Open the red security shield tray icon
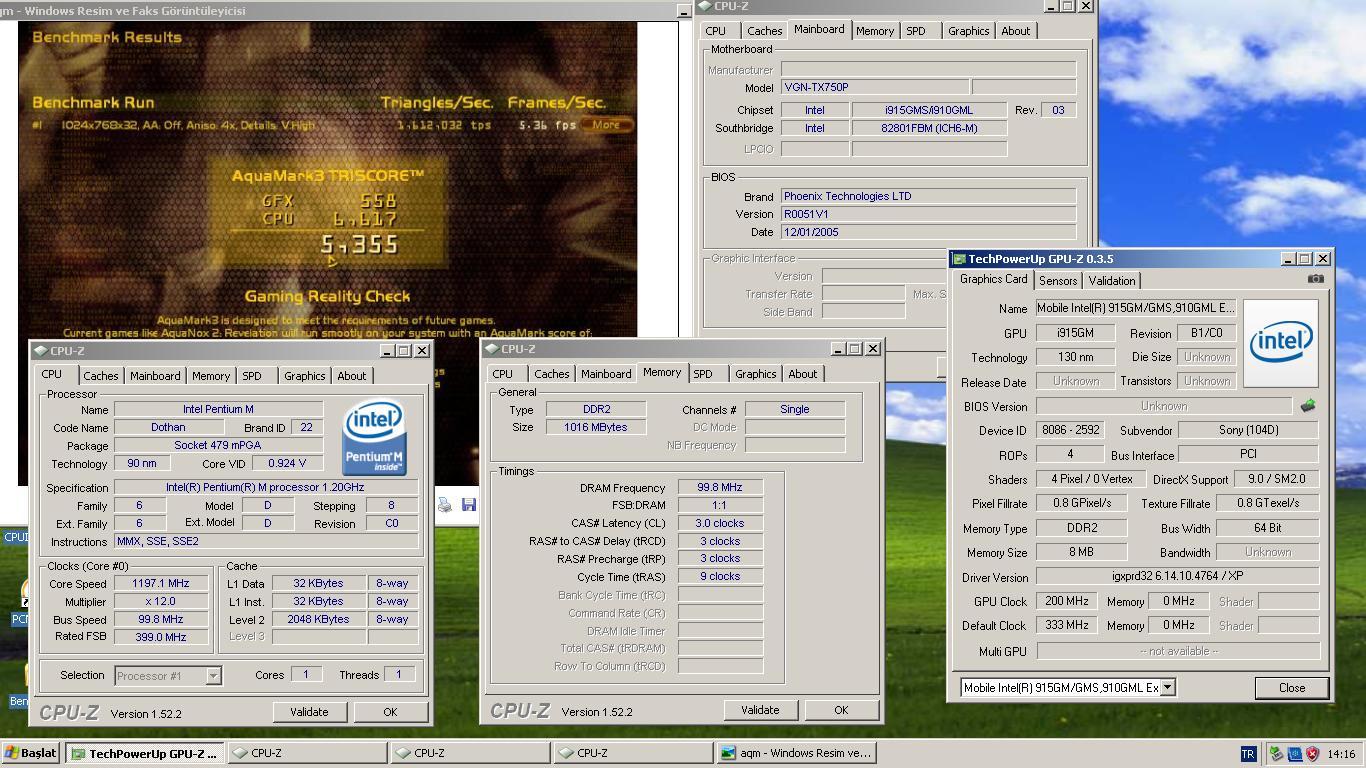The image size is (1366, 768). click(1312, 753)
